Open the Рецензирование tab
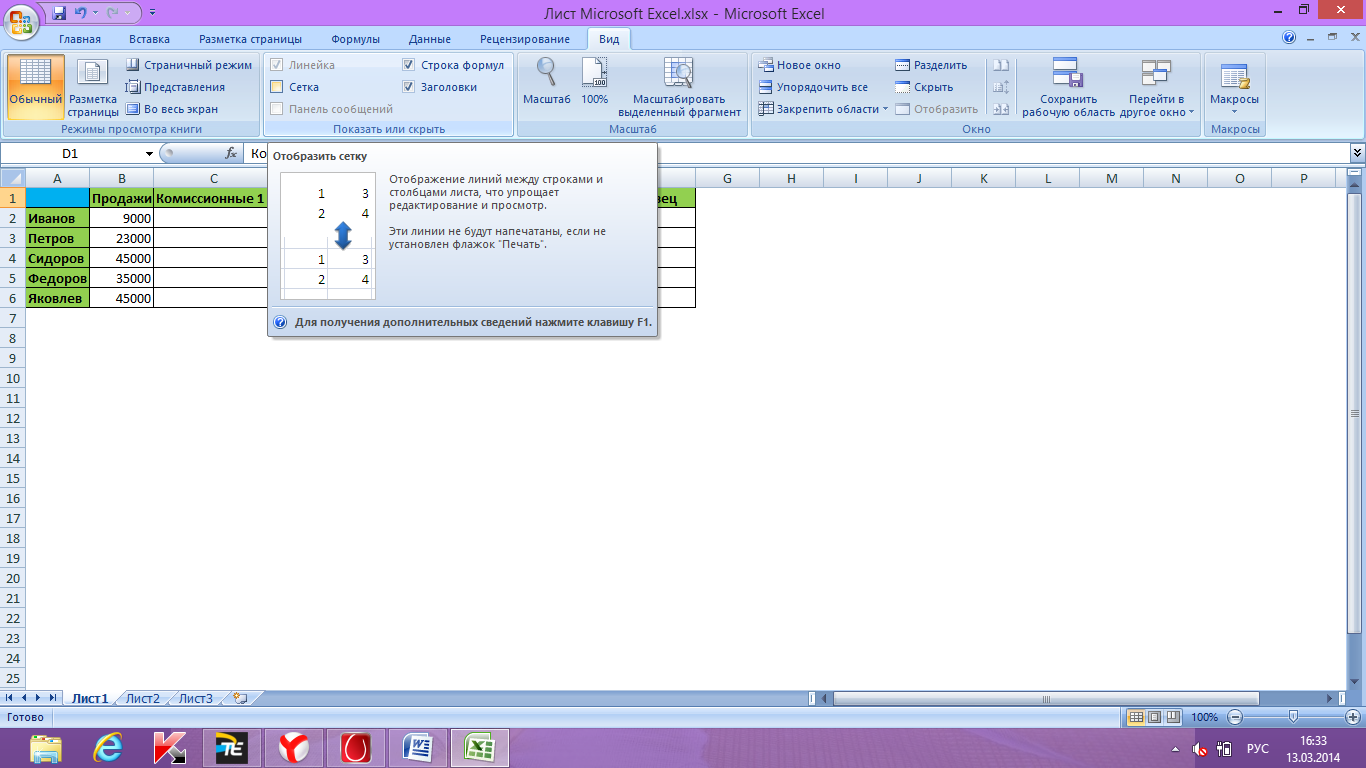The width and height of the screenshot is (1366, 768). (x=525, y=39)
